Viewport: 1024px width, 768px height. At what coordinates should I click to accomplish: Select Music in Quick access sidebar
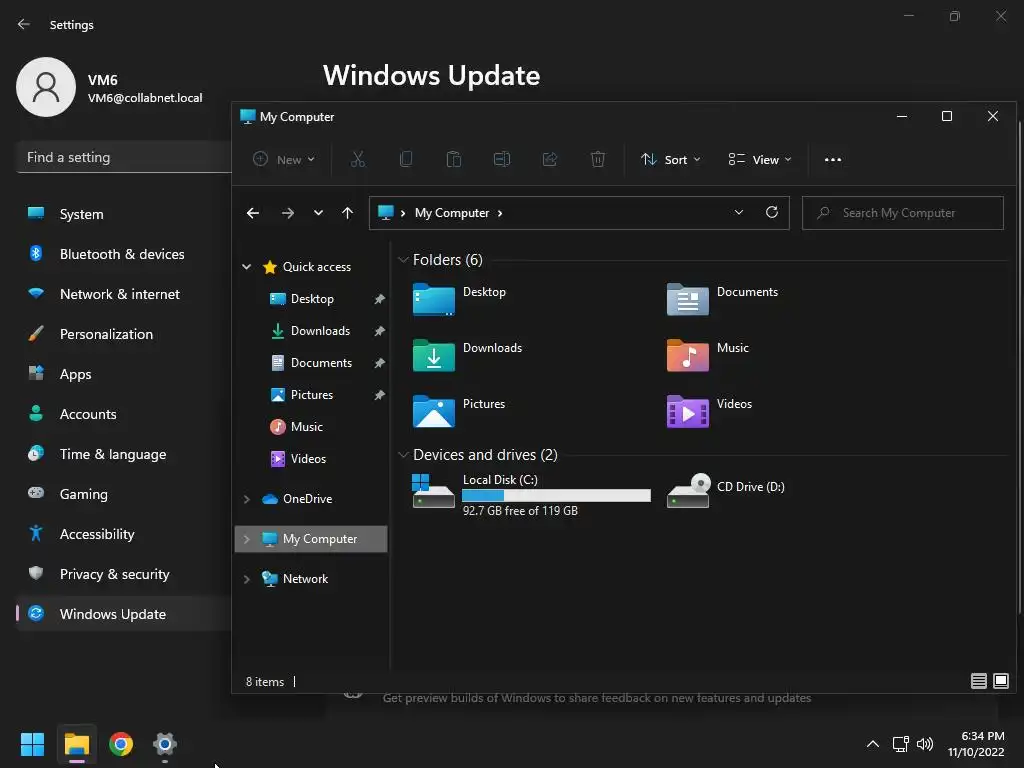[x=297, y=427]
